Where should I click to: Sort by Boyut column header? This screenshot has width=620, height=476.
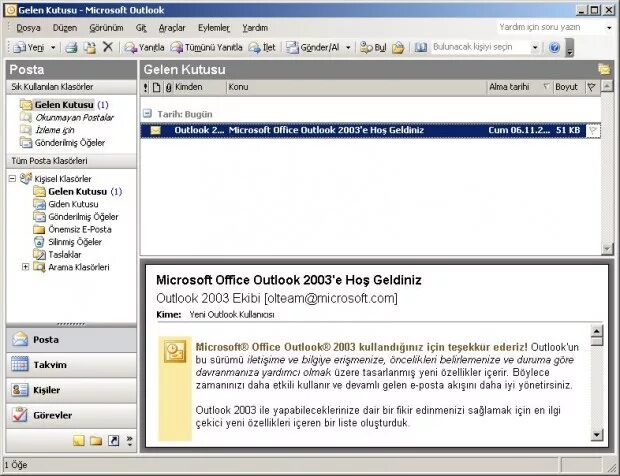(569, 87)
